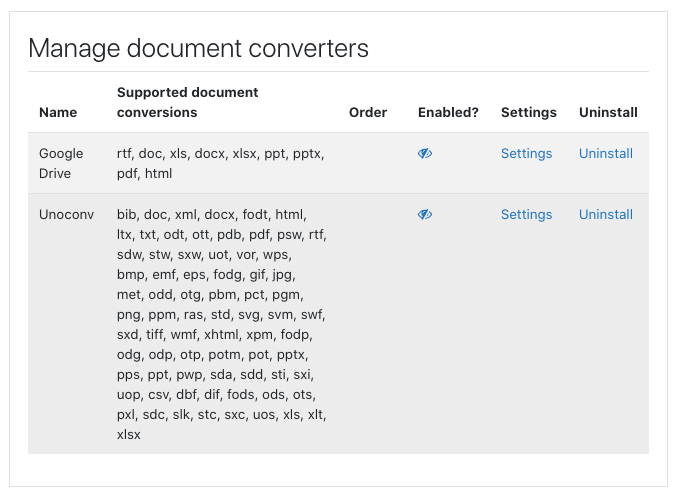Click the final 'xlsx' entry in Unoconv formats
The image size is (681, 500).
tap(129, 434)
